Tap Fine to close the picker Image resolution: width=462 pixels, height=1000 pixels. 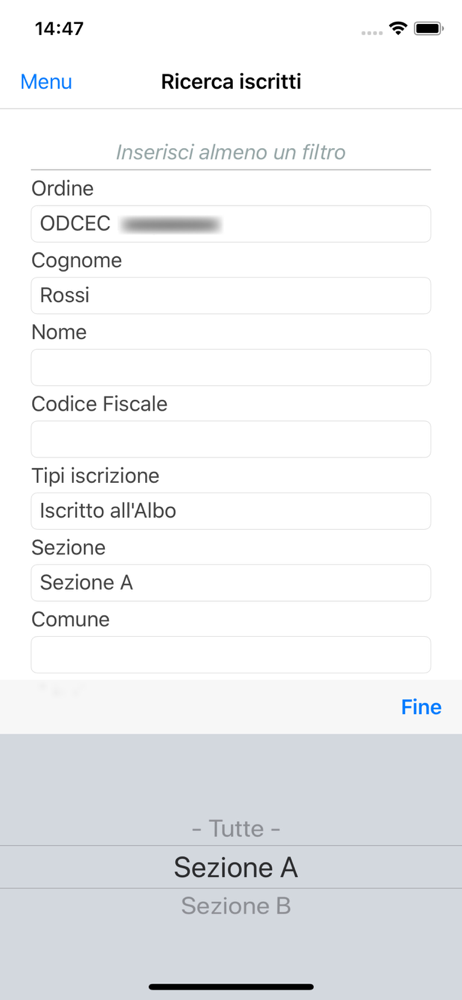tap(421, 707)
